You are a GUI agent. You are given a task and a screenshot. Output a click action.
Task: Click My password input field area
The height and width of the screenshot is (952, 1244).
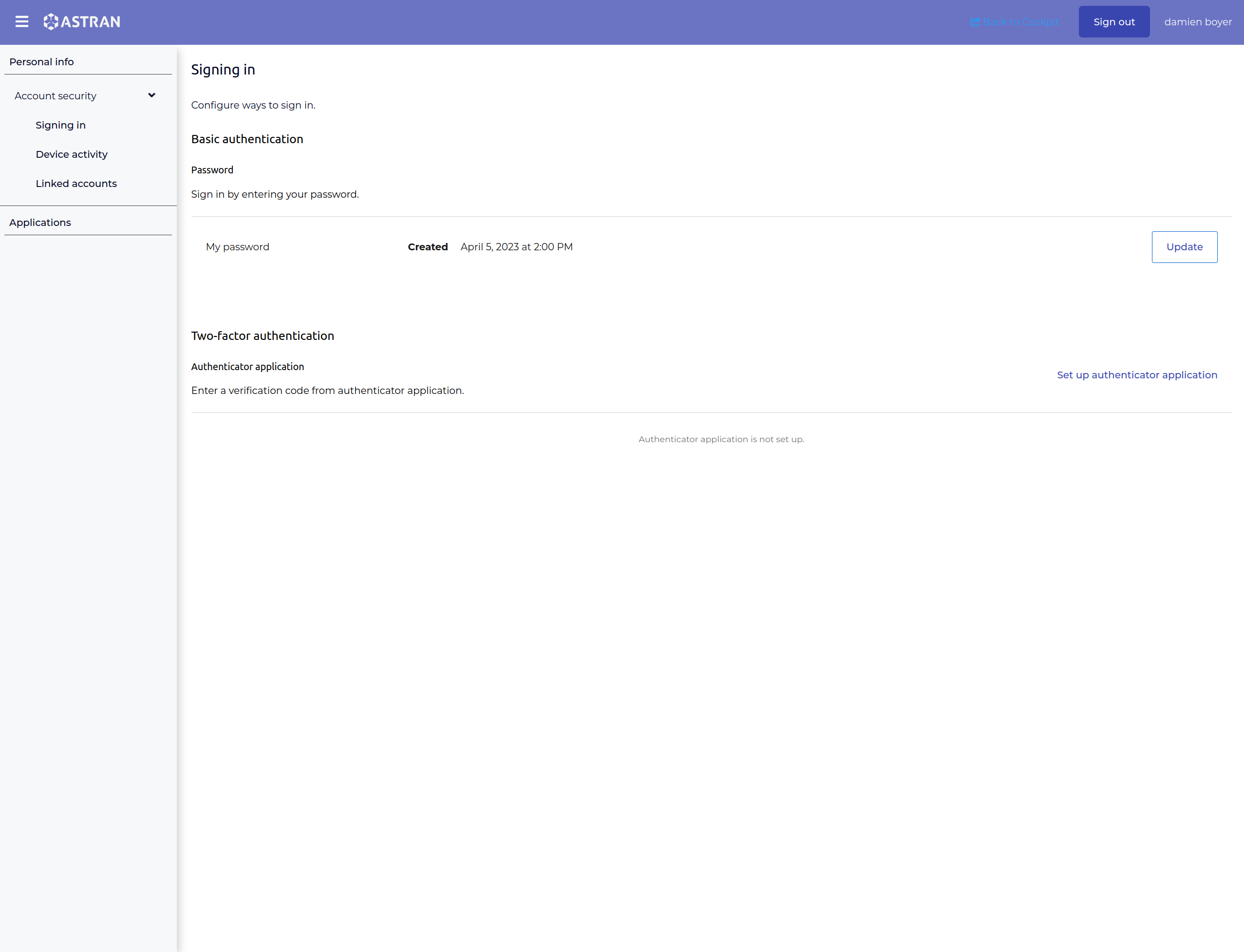tap(237, 247)
